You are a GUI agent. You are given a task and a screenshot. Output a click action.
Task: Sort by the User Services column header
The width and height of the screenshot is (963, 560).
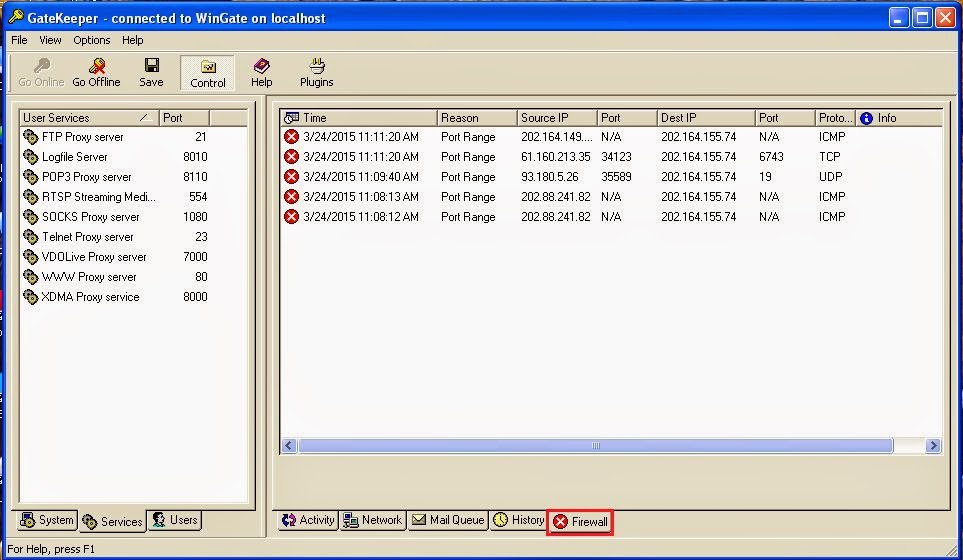[x=89, y=118]
